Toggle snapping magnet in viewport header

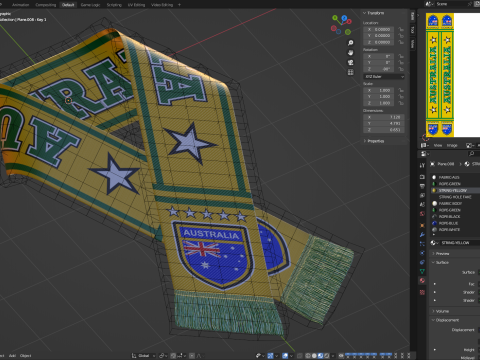point(173,356)
